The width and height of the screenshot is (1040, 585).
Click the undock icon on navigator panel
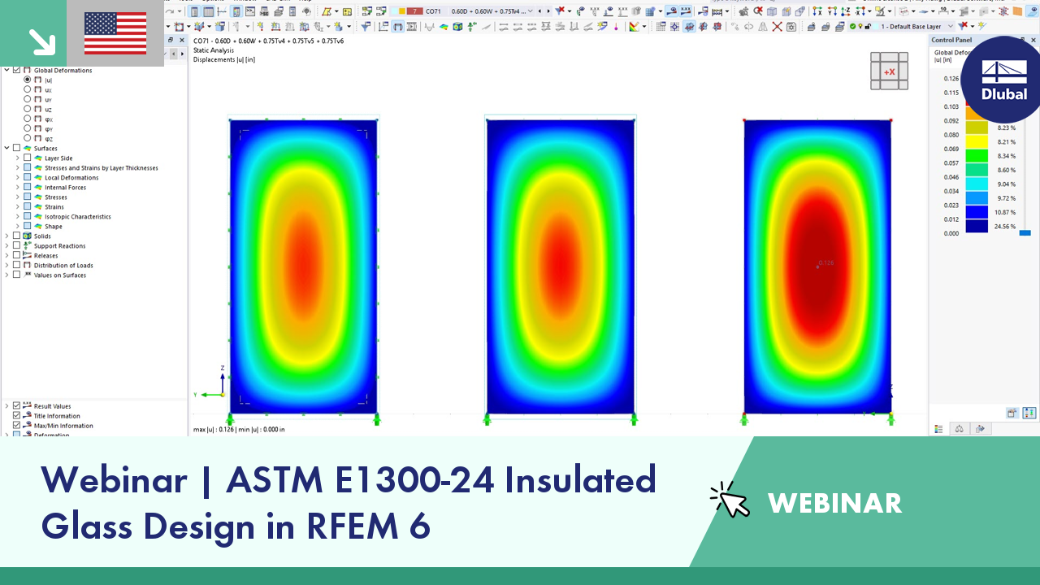coord(170,40)
